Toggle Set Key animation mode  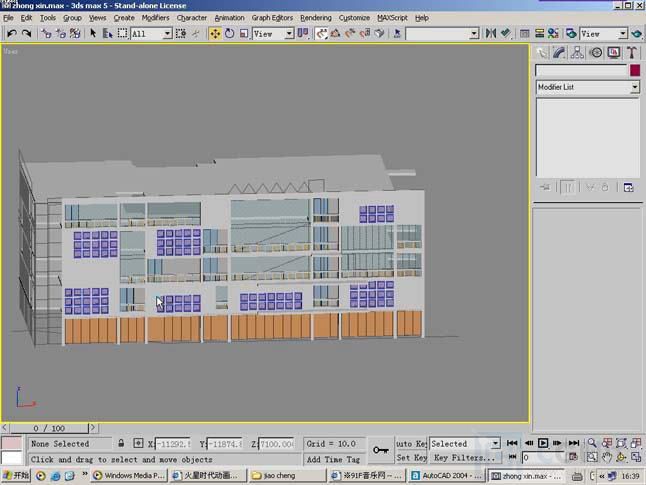[x=411, y=457]
